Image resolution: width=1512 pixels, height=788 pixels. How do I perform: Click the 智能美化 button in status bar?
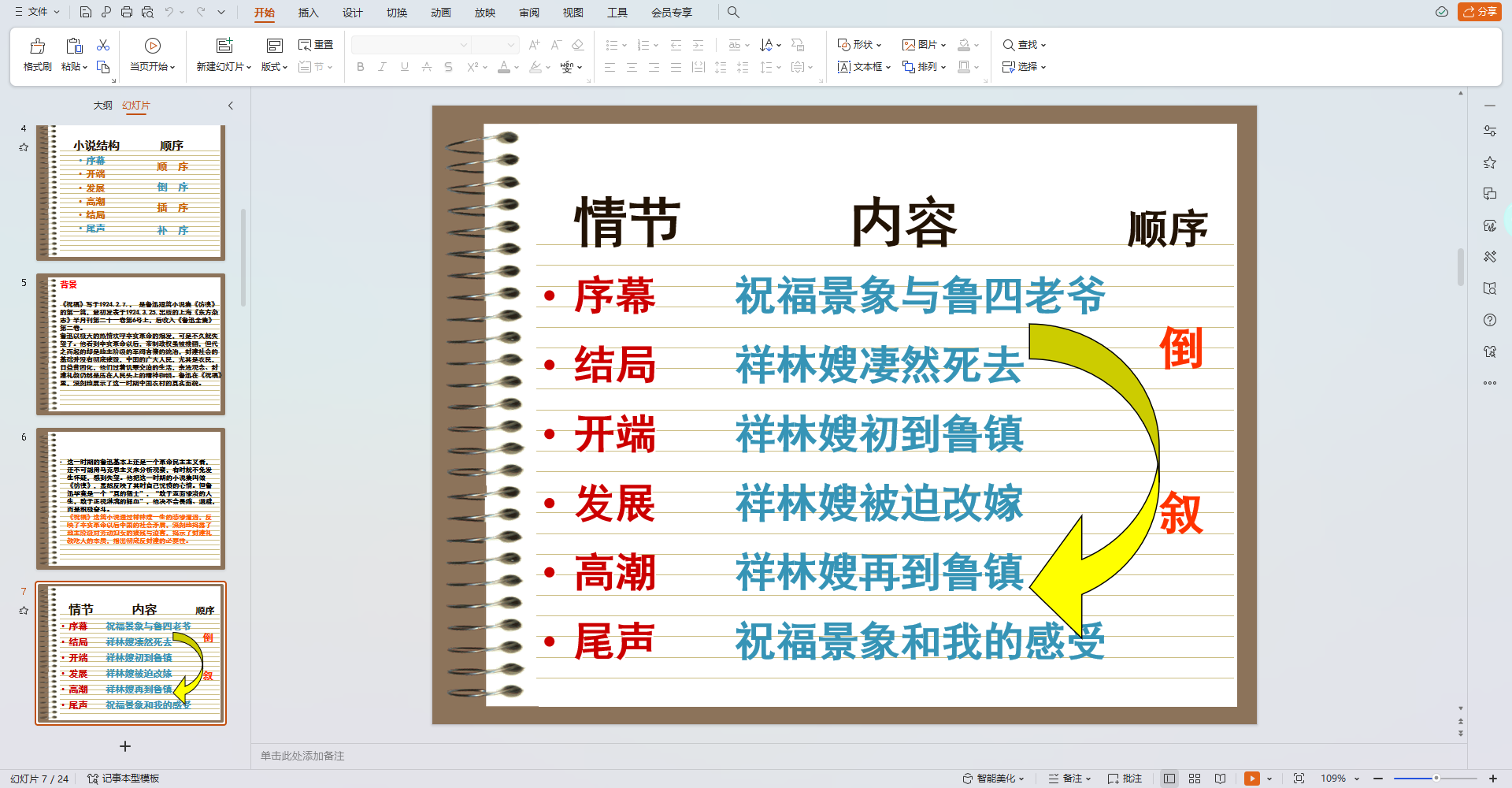pos(993,779)
